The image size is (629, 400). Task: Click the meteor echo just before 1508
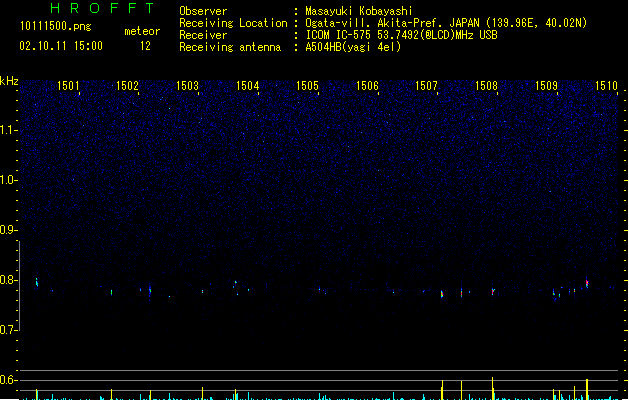(493, 292)
